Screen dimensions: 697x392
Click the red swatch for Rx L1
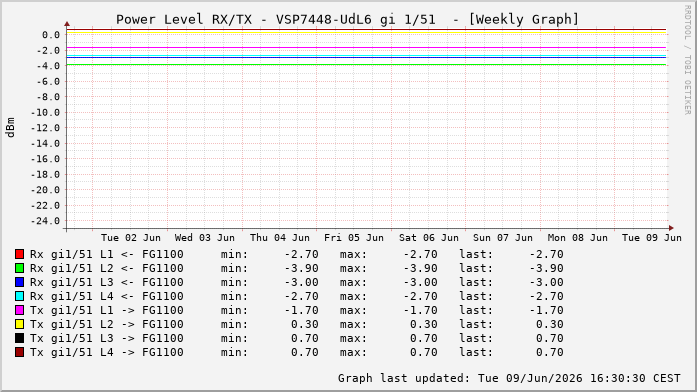click(x=19, y=254)
